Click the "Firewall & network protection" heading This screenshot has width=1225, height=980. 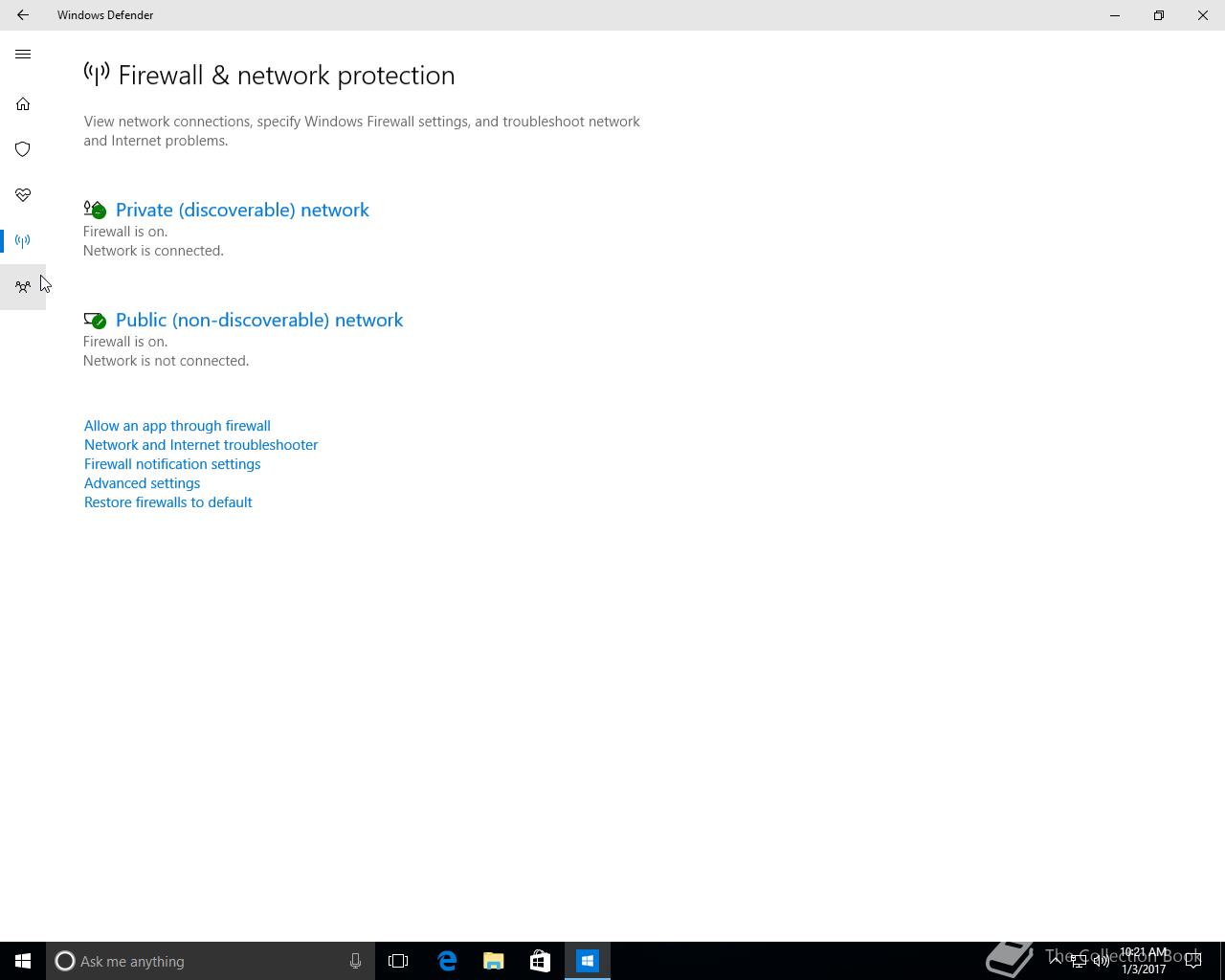coord(286,76)
